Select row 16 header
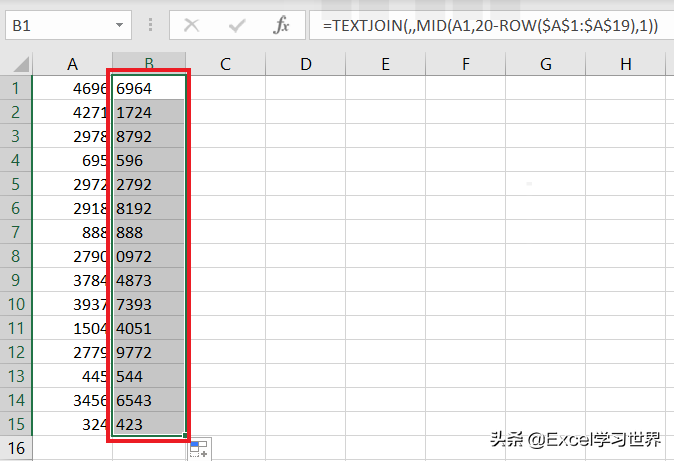Image resolution: width=674 pixels, height=461 pixels. [x=16, y=448]
